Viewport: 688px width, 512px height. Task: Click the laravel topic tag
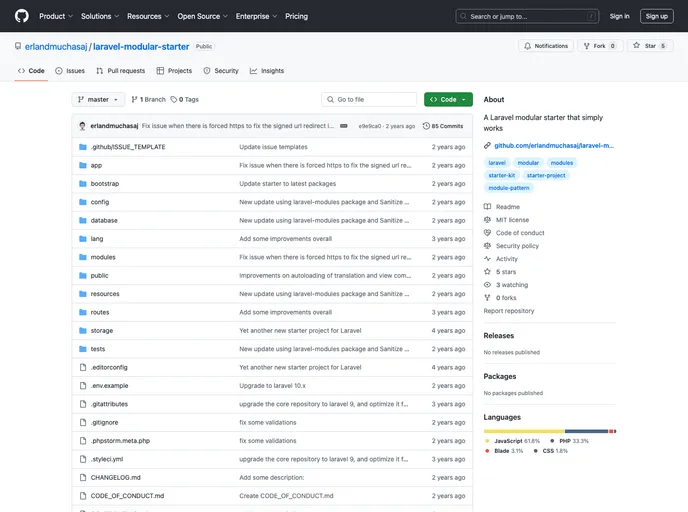[x=497, y=163]
